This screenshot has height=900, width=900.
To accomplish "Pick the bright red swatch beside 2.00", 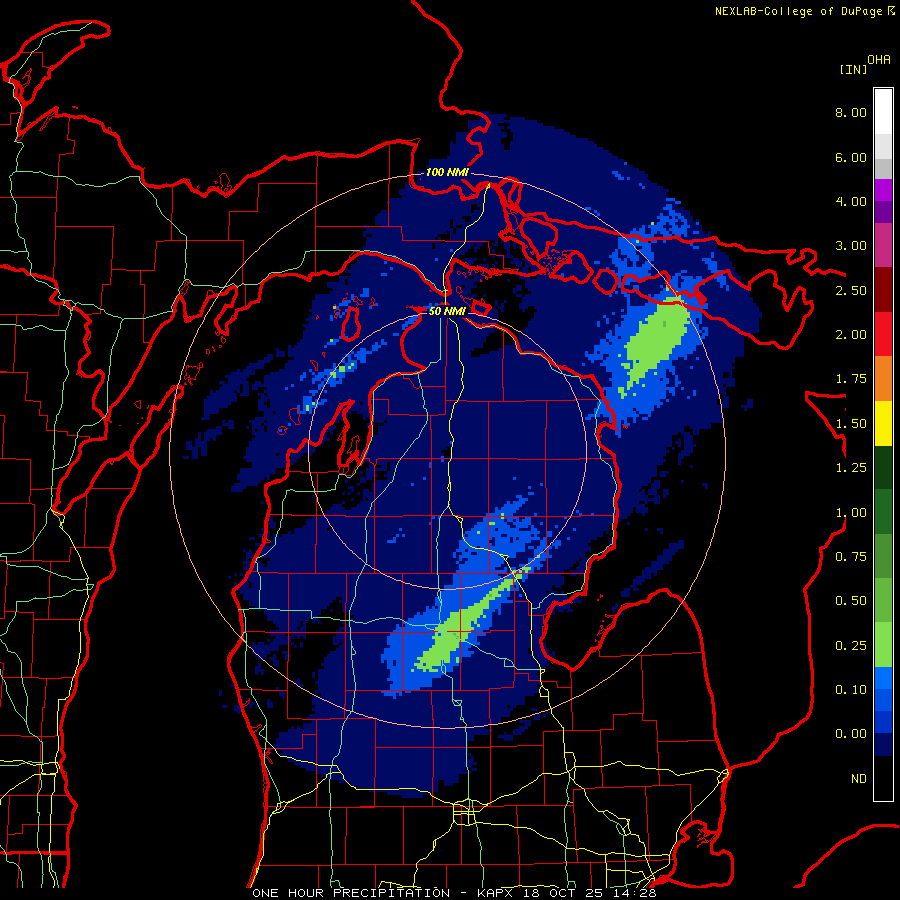I will (883, 334).
